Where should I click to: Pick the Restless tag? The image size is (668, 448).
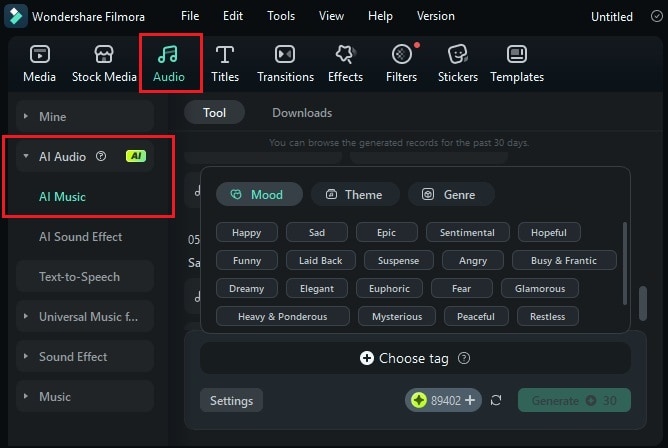tap(547, 316)
